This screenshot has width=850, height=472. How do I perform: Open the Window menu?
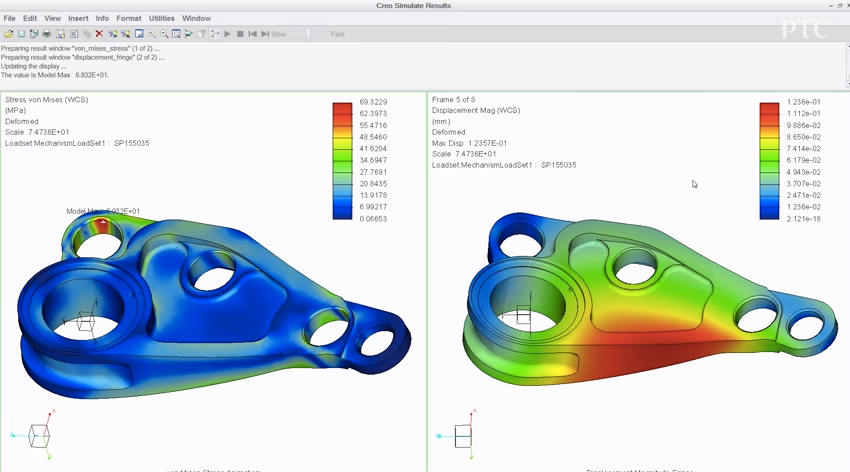(x=196, y=18)
